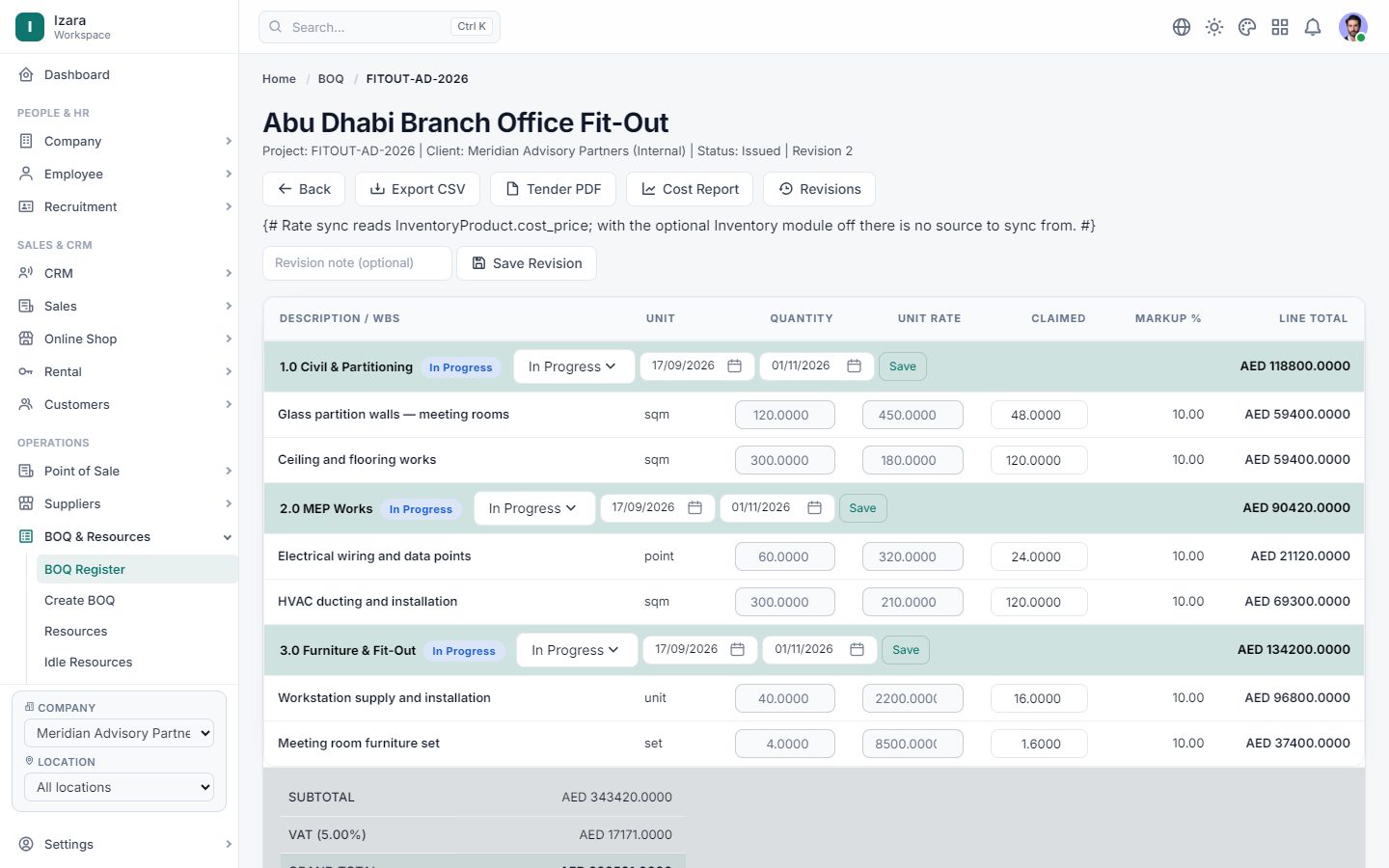Expand the Recruitment menu
The image size is (1389, 868).
pos(120,206)
